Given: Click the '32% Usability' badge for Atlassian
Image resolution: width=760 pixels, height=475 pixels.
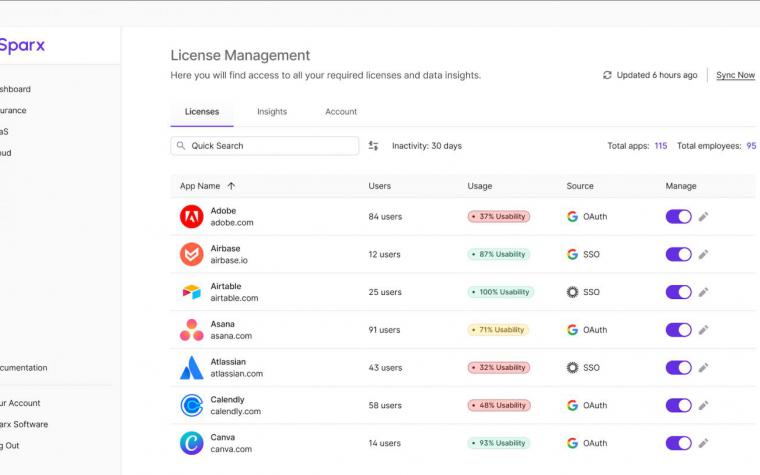Looking at the screenshot, I should (x=499, y=368).
